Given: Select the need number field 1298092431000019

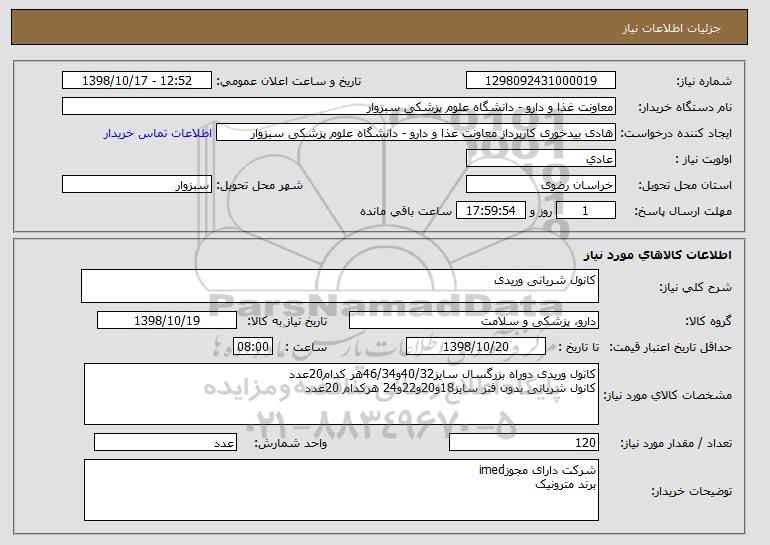Looking at the screenshot, I should click(x=541, y=81).
